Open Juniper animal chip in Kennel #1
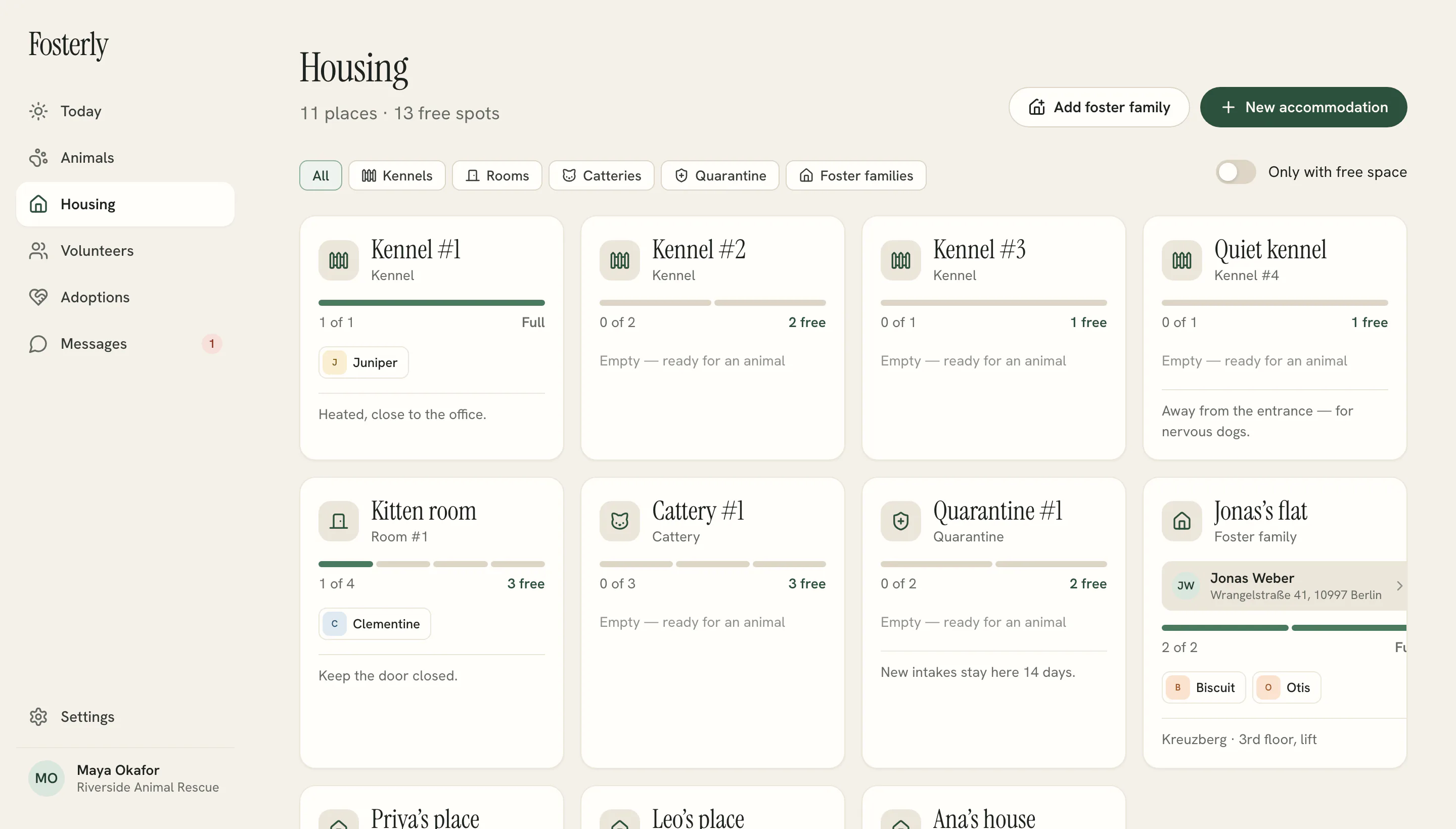Screen dimensions: 1456x829 tap(363, 363)
